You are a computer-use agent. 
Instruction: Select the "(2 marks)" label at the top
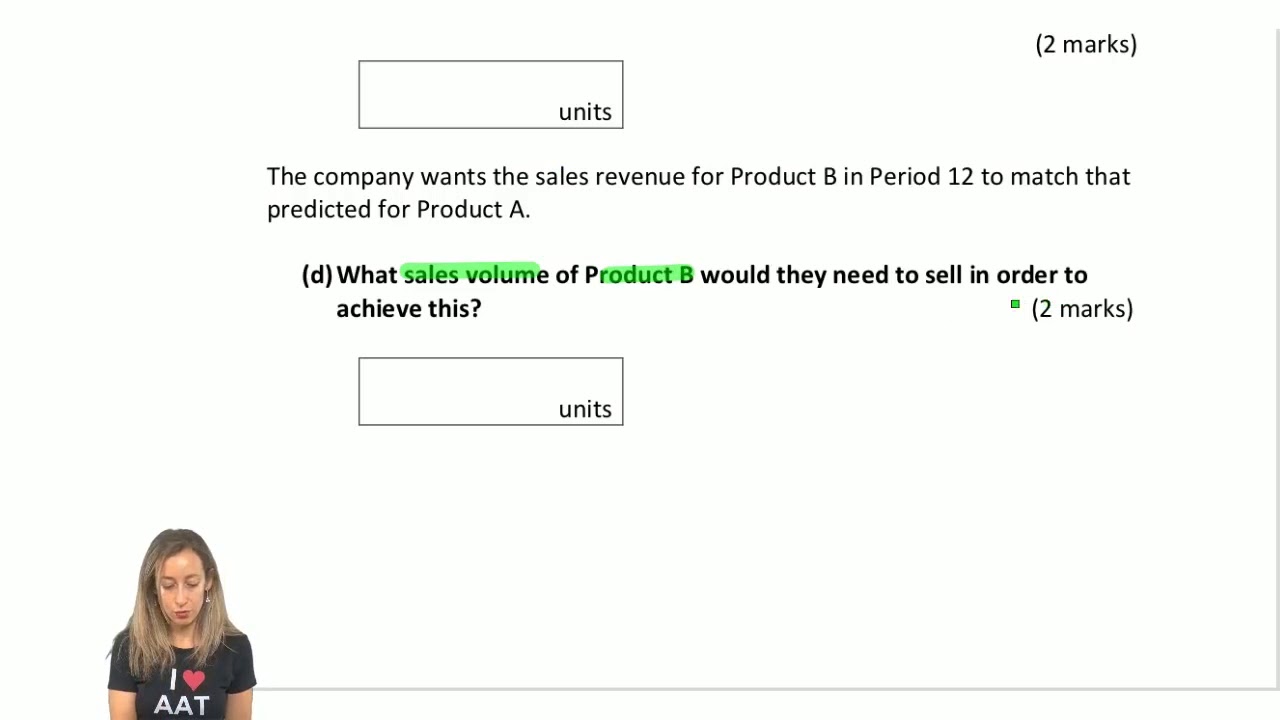(1086, 45)
